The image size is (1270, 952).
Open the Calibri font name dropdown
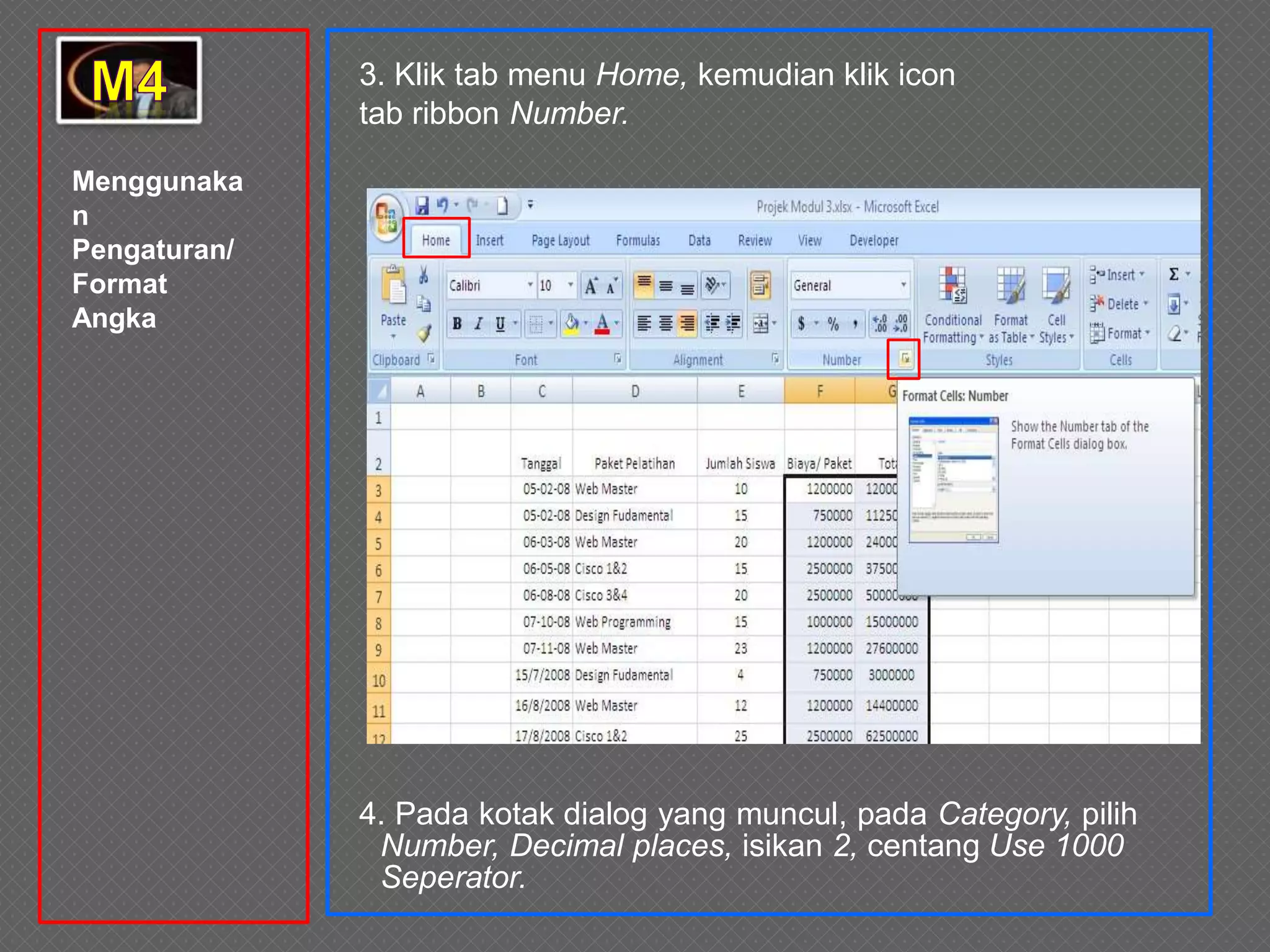pos(530,285)
